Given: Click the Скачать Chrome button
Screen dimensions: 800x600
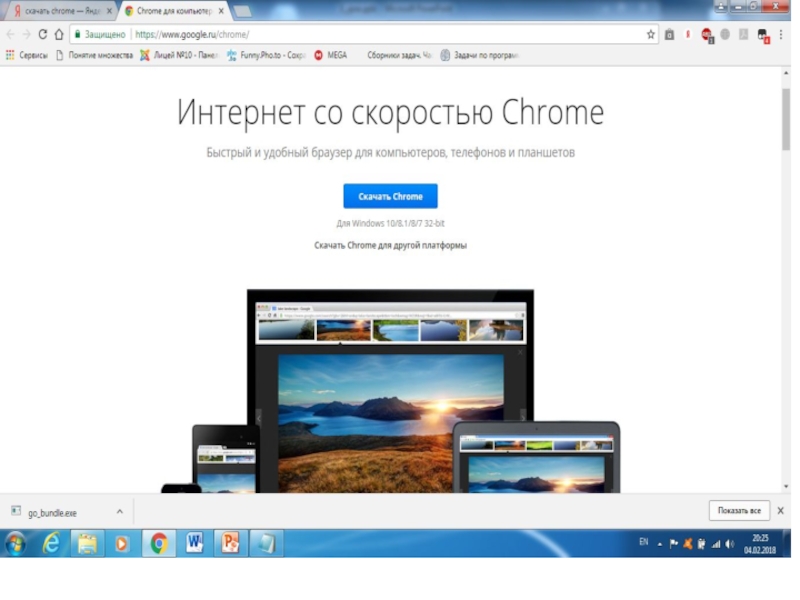Looking at the screenshot, I should [x=390, y=196].
